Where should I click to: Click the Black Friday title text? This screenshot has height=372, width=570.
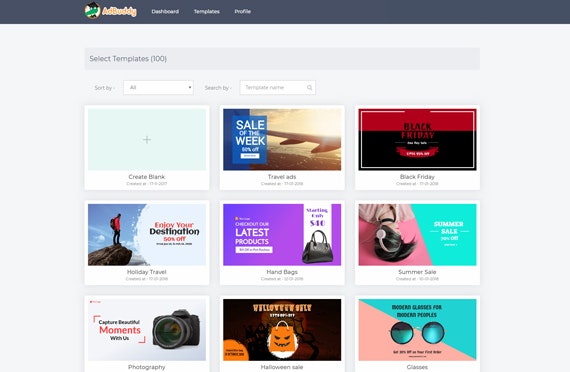[x=417, y=177]
